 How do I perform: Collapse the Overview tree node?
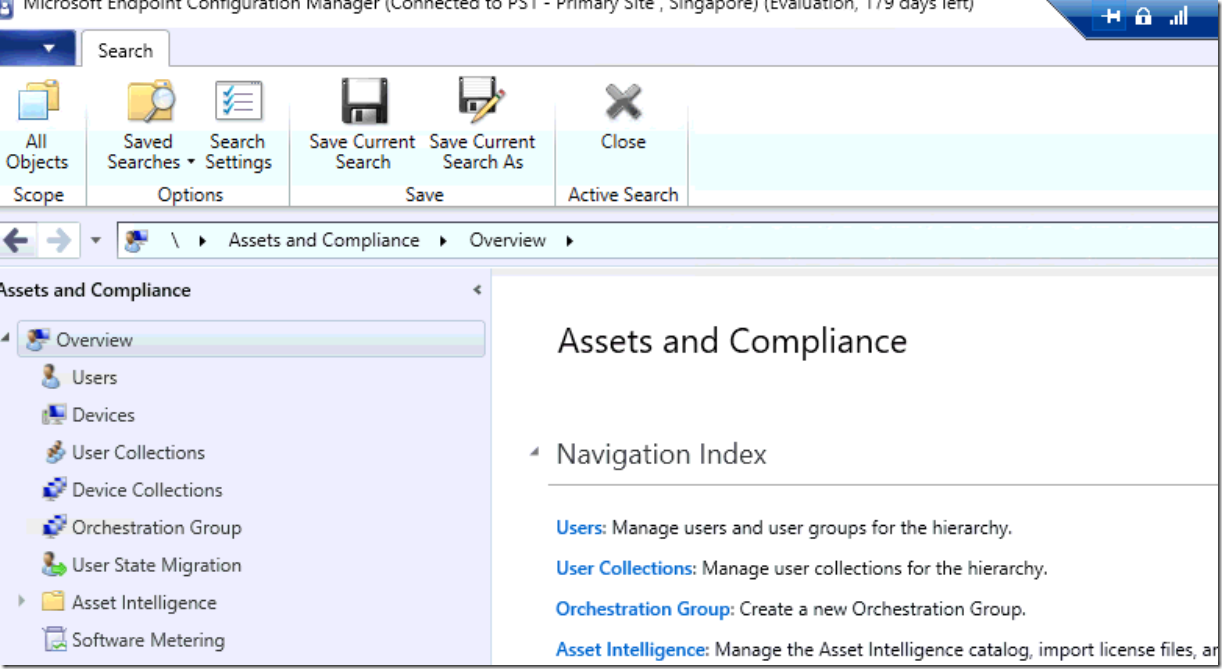[x=8, y=339]
